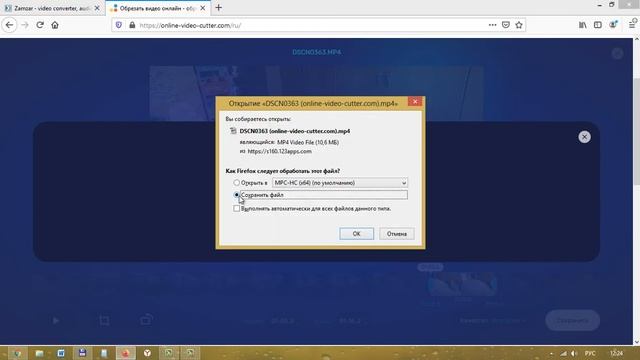Close the online video cutter tab

click(202, 8)
